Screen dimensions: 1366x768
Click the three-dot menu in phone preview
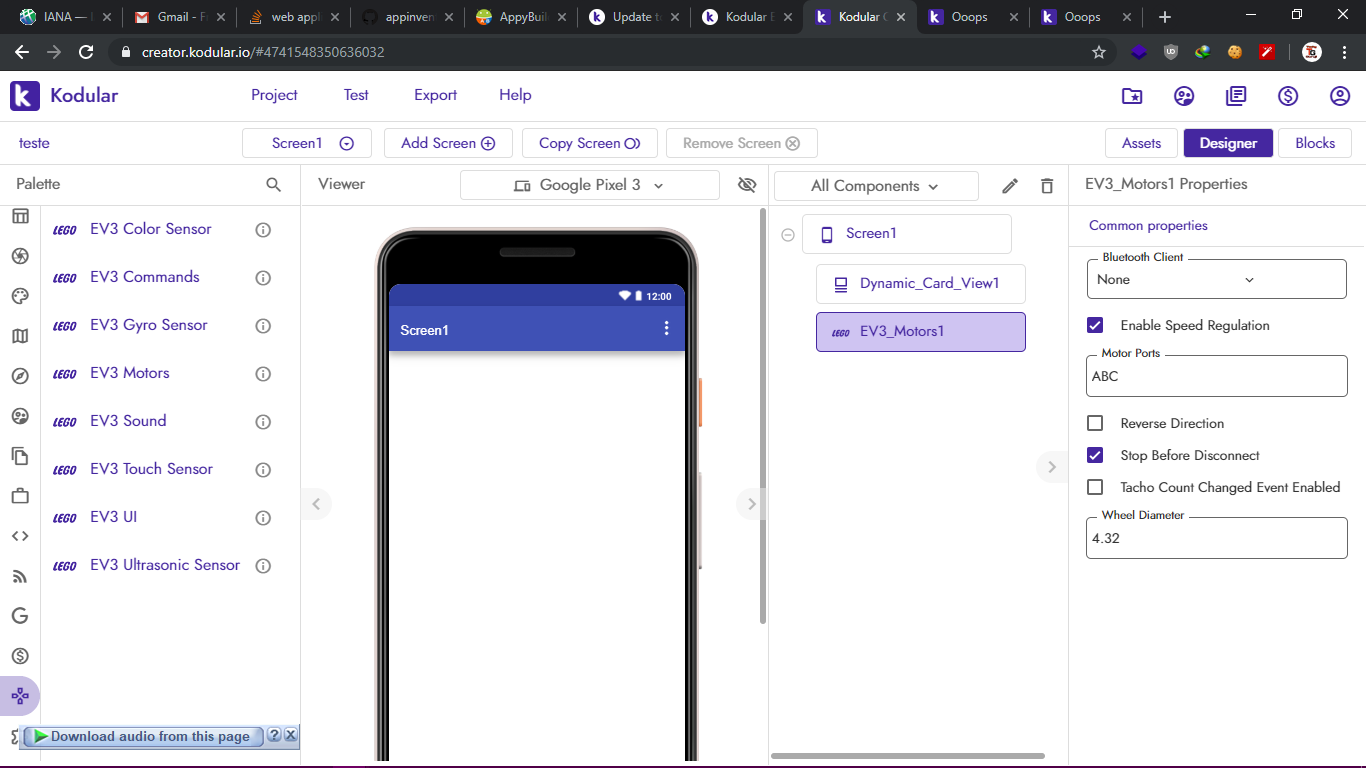(x=667, y=329)
